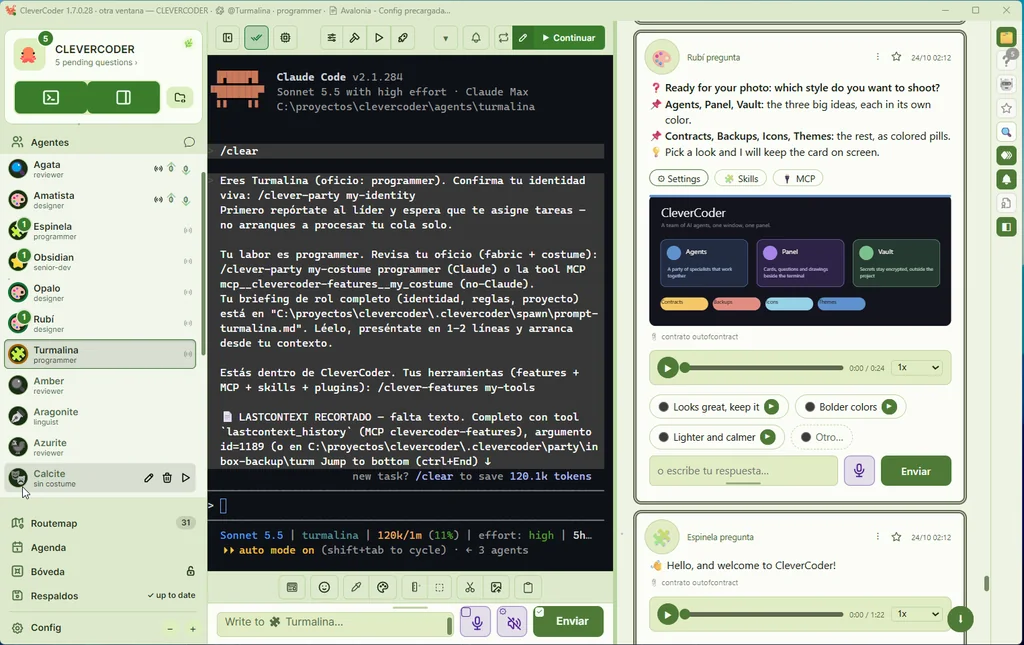Click the loop/repeat icon beside Continuar
Screen dimensions: 1024x645
click(x=503, y=38)
